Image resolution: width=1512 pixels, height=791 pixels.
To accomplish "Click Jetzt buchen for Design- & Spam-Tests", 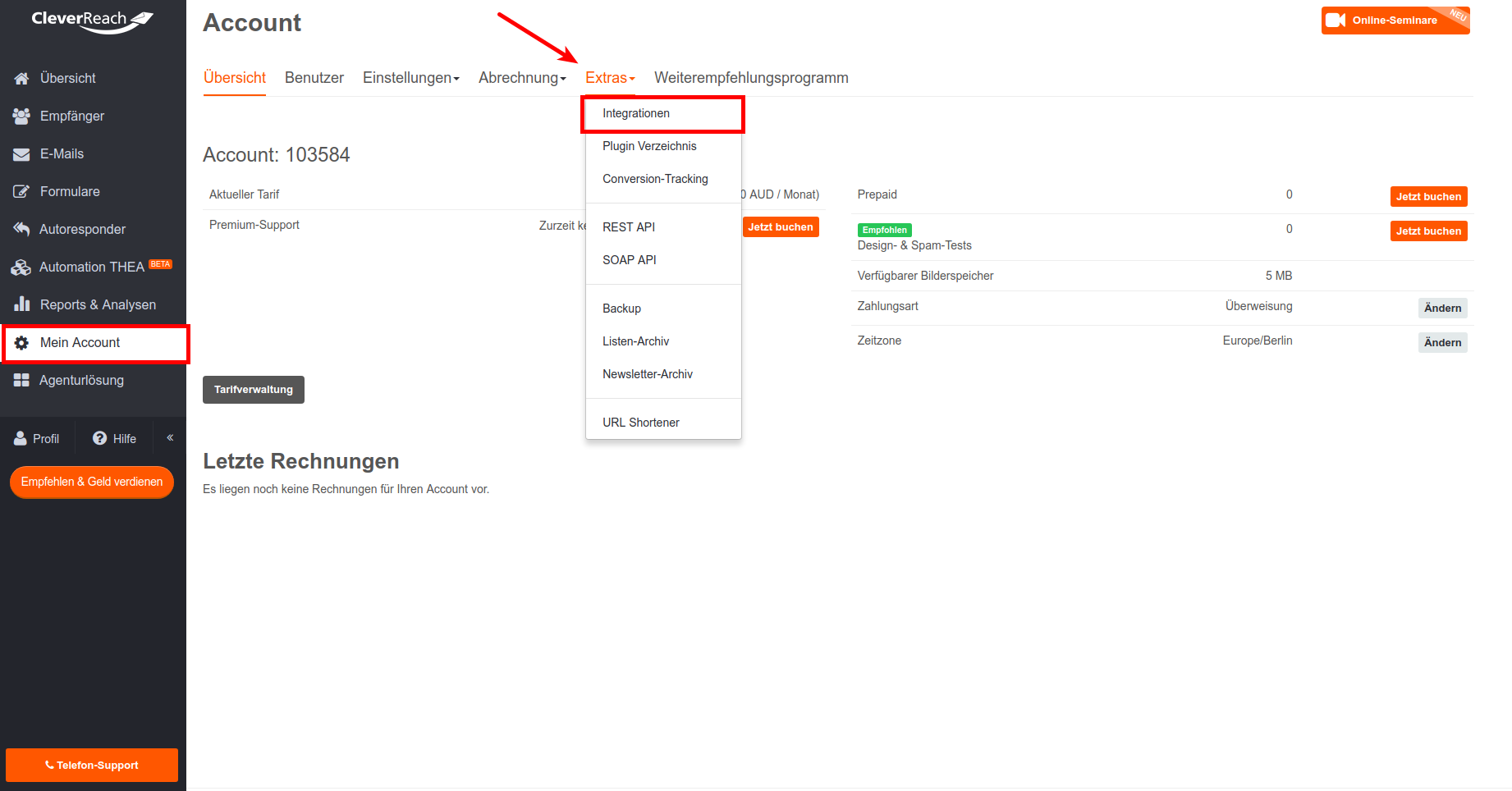I will click(x=1428, y=231).
